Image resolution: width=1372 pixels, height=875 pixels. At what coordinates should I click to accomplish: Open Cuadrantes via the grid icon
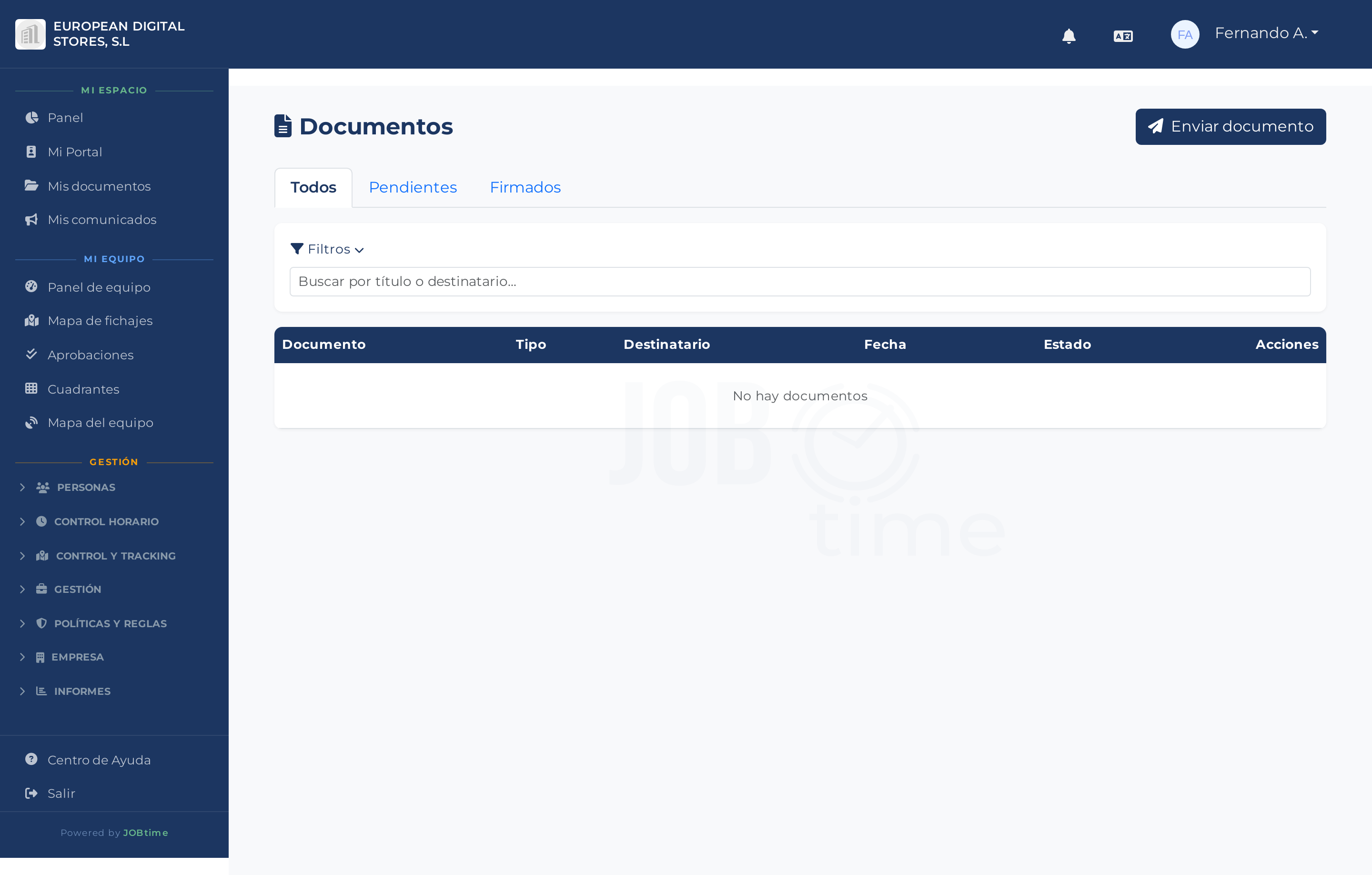(32, 389)
